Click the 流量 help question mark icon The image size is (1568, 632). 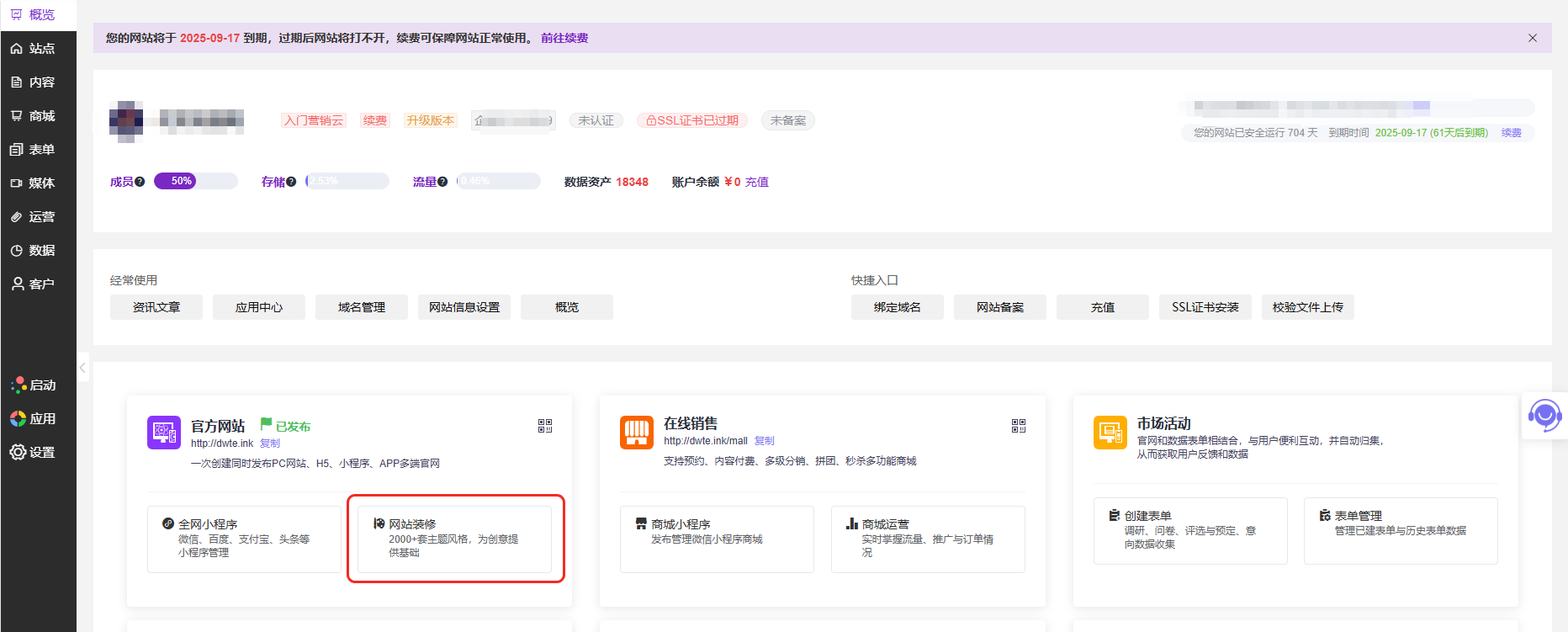[442, 182]
